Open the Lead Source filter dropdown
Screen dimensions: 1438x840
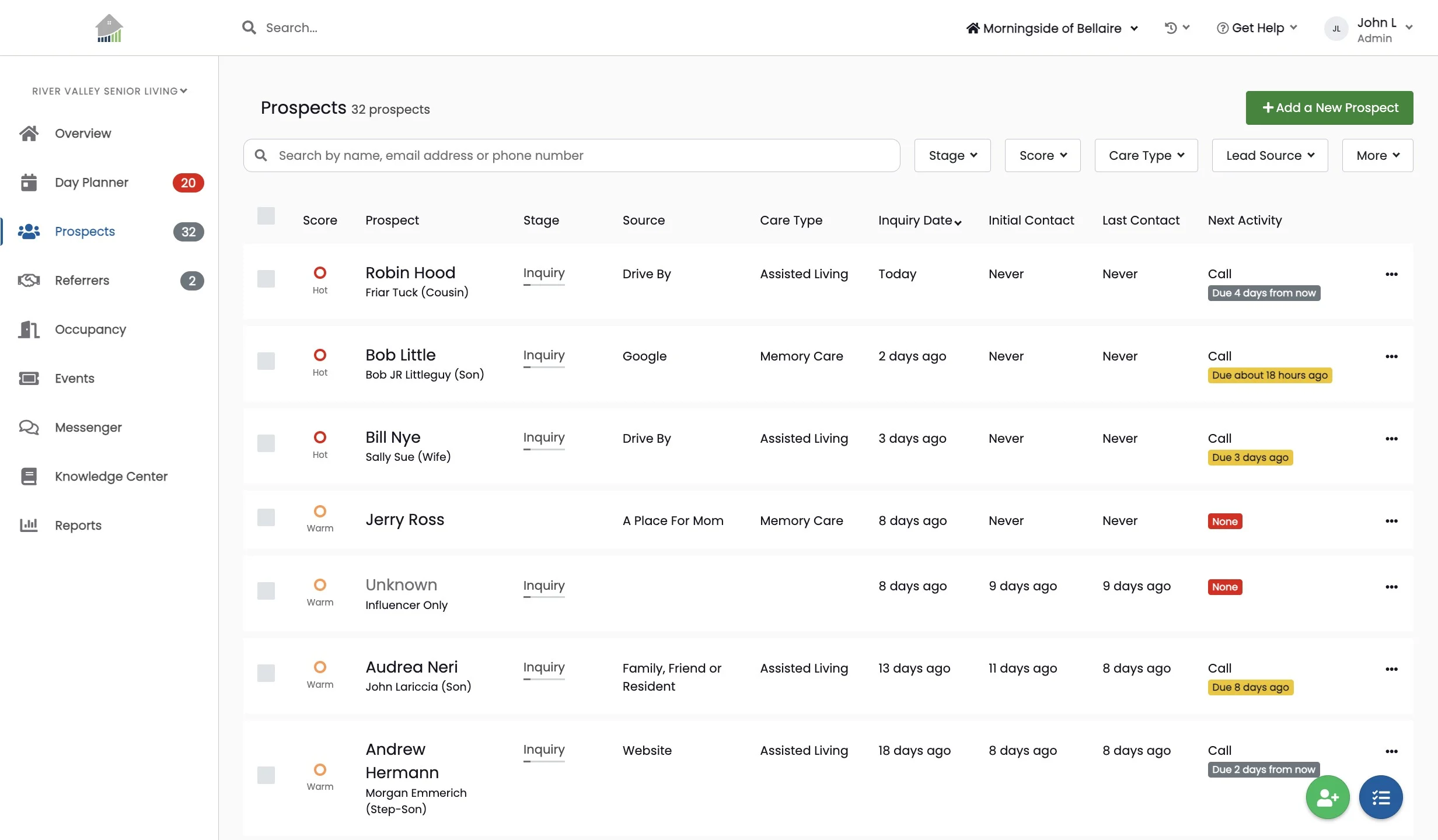(1269, 155)
